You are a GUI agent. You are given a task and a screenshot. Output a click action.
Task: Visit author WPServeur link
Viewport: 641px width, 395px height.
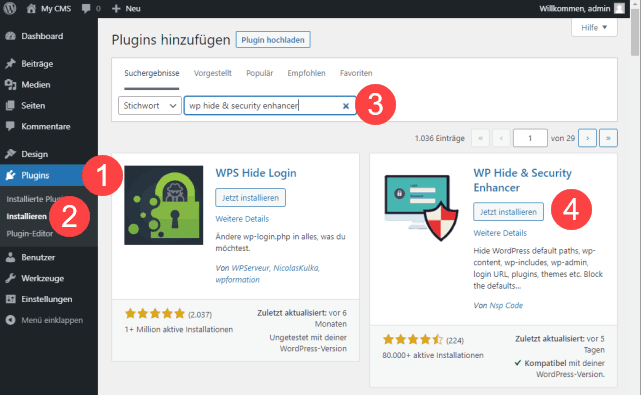pyautogui.click(x=250, y=268)
